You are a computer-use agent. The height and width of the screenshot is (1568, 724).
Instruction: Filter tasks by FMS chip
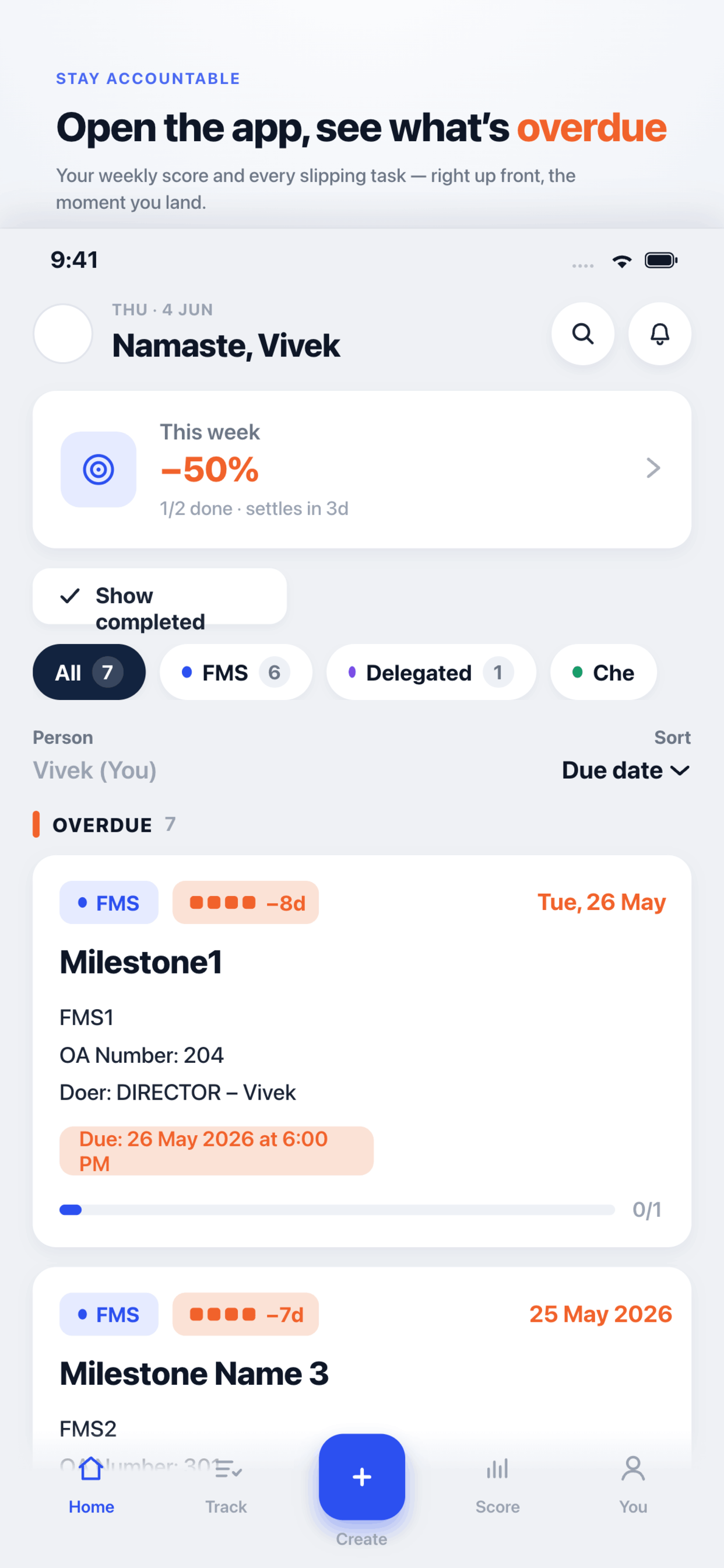(x=236, y=672)
